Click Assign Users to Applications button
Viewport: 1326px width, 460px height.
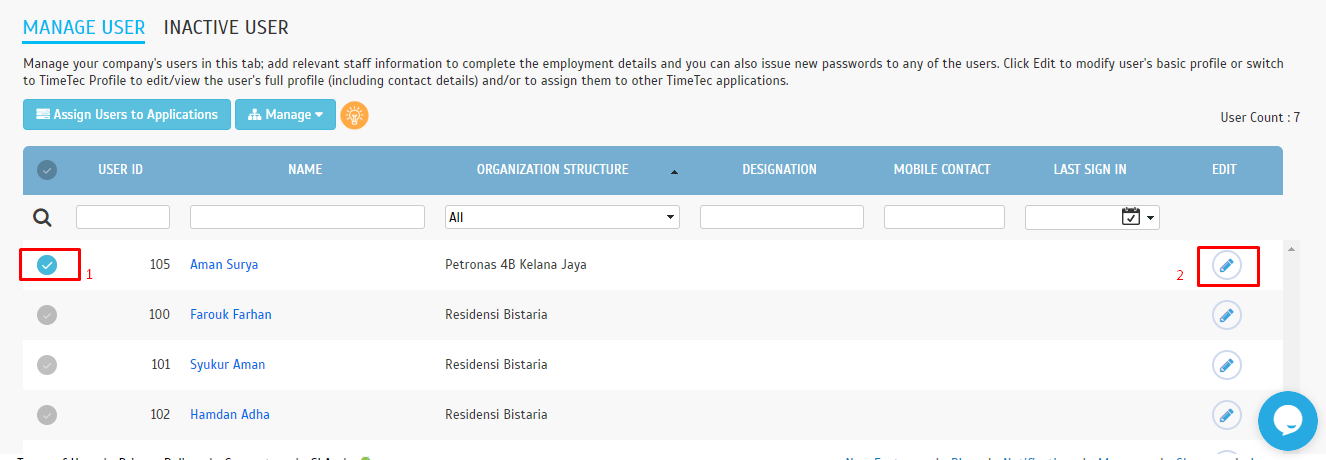(127, 115)
